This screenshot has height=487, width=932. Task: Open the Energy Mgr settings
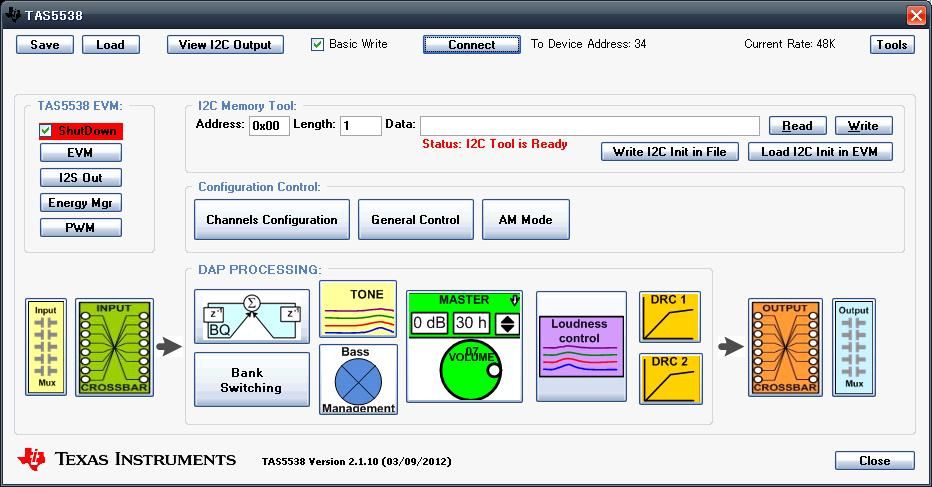[x=81, y=203]
